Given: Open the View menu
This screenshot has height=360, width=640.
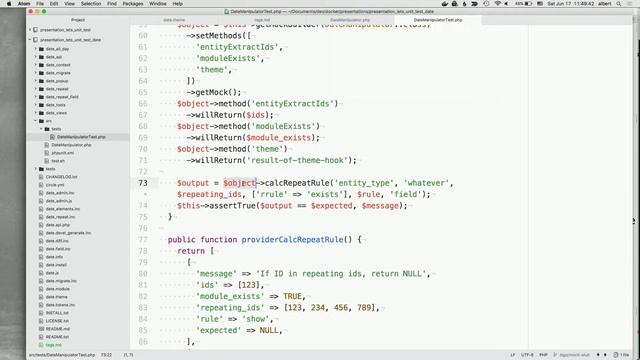Looking at the screenshot, I should 69,4.
